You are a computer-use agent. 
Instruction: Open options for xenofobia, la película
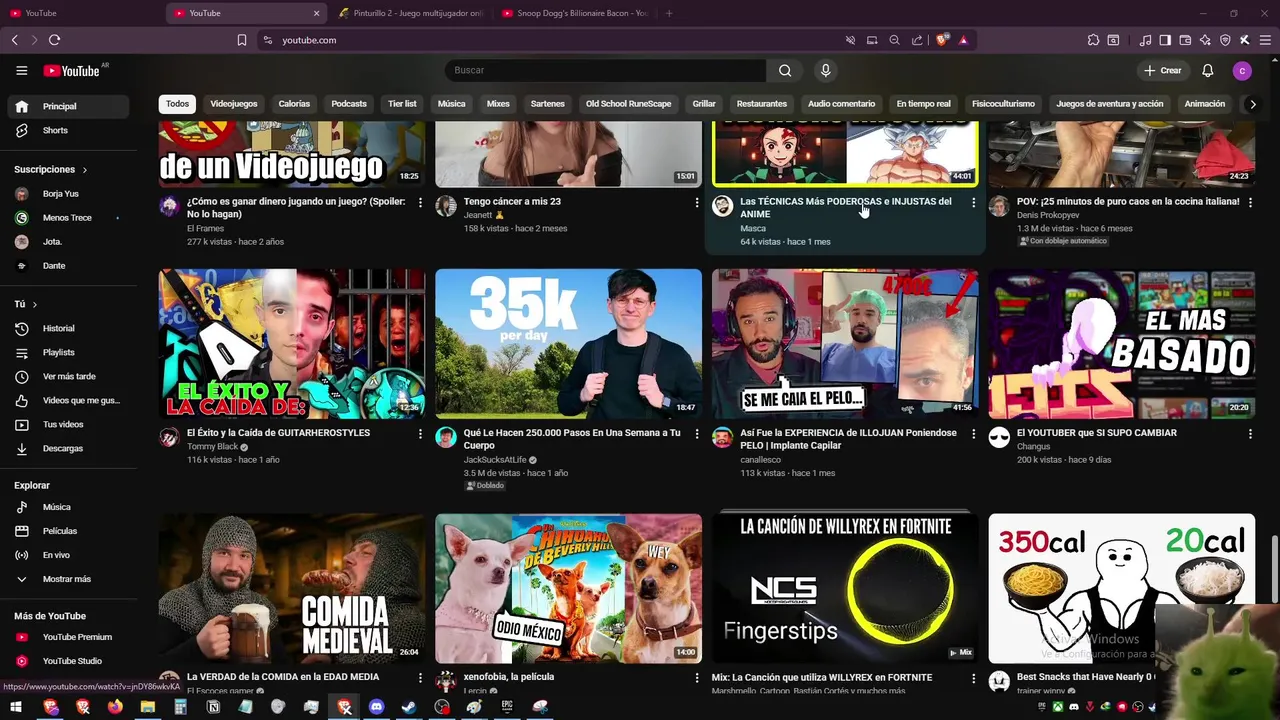[697, 678]
